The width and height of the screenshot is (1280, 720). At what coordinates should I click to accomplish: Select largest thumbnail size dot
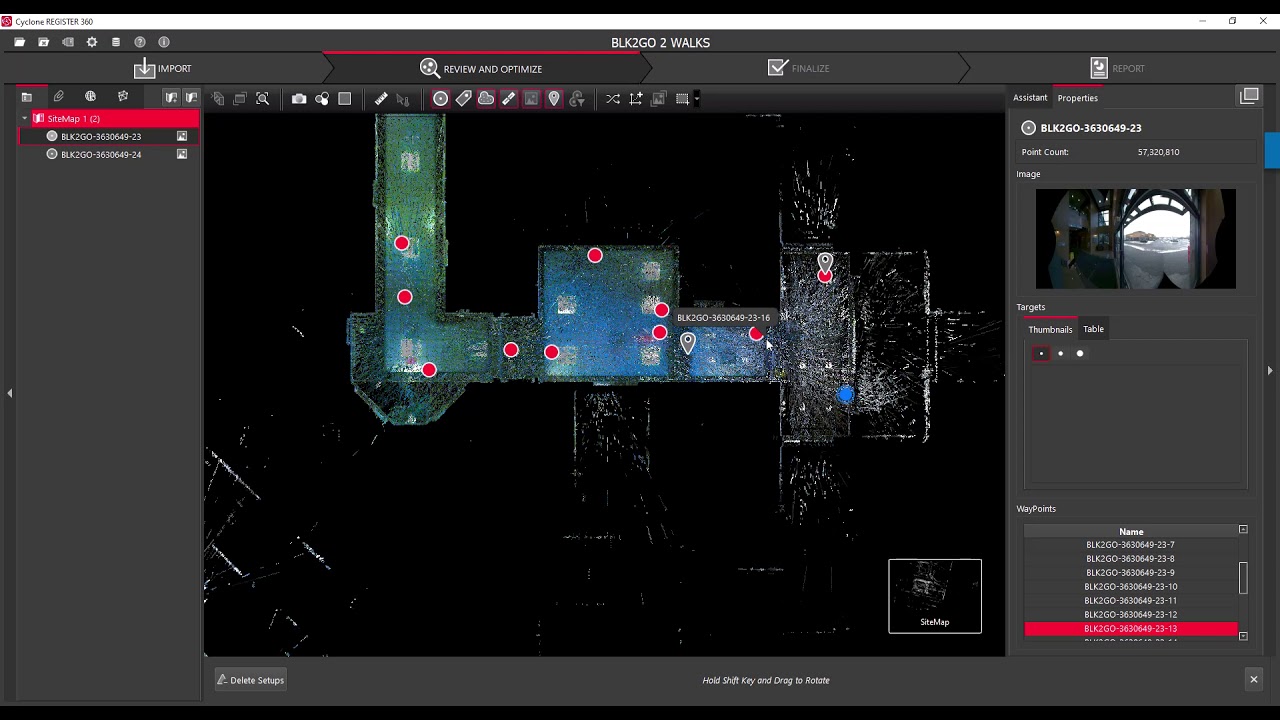[1080, 353]
